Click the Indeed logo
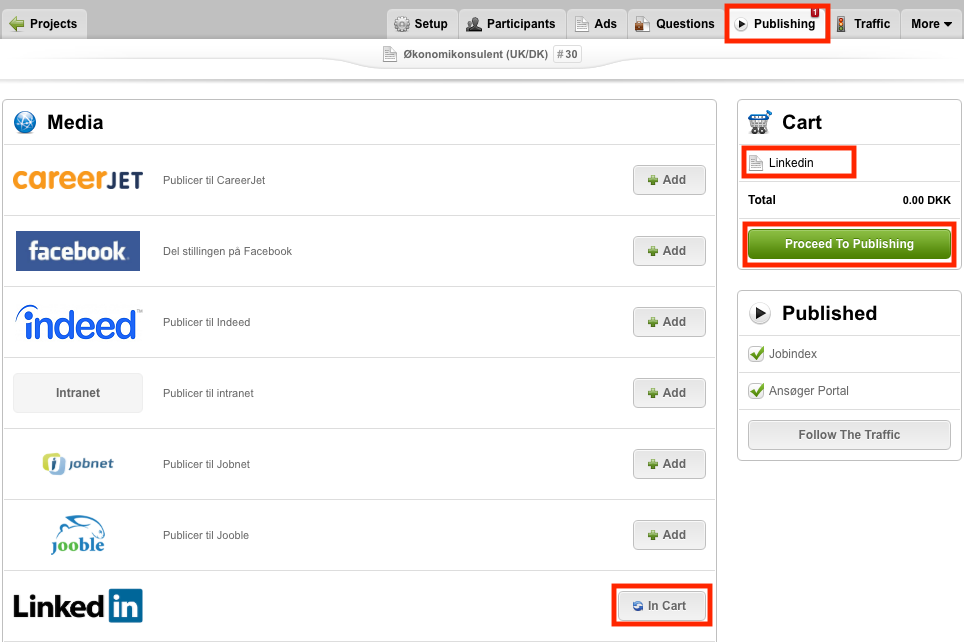This screenshot has width=964, height=642. coord(78,323)
